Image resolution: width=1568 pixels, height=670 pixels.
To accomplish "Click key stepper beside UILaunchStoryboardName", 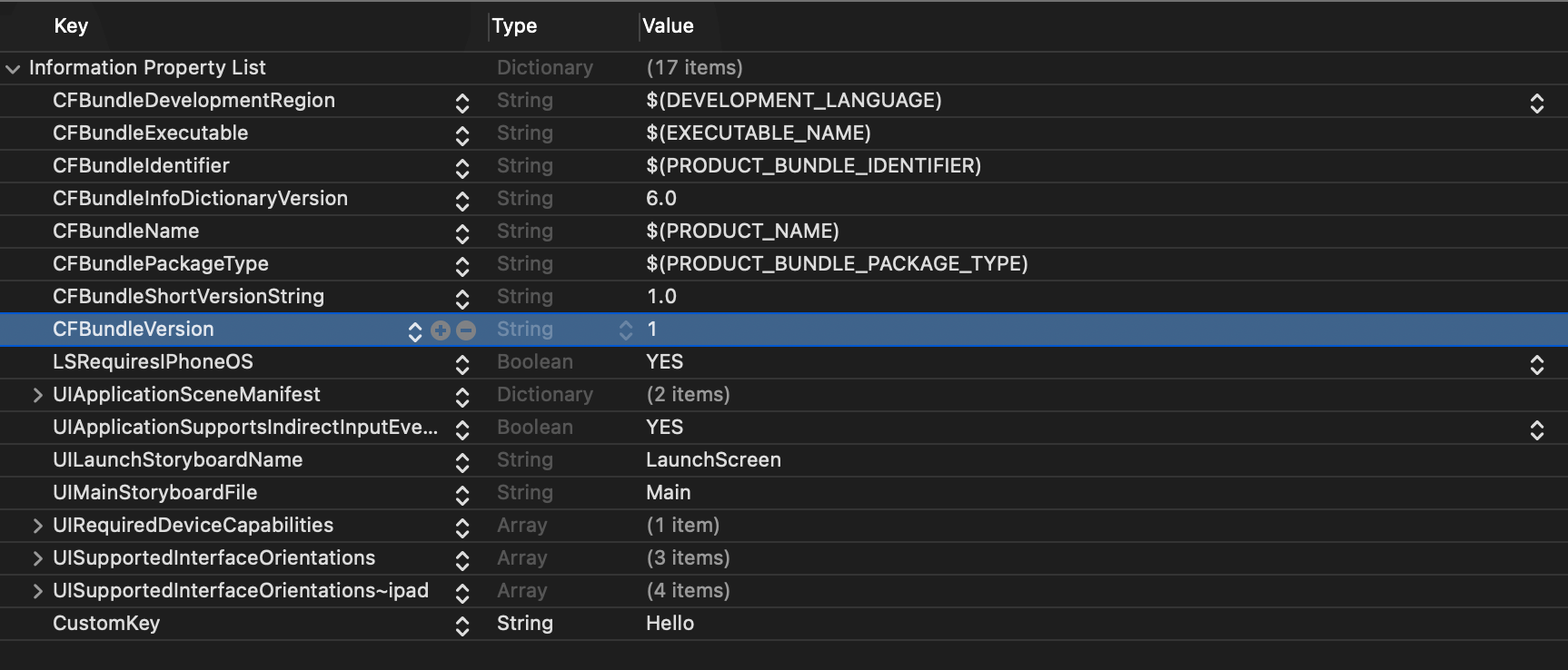I will click(x=462, y=462).
